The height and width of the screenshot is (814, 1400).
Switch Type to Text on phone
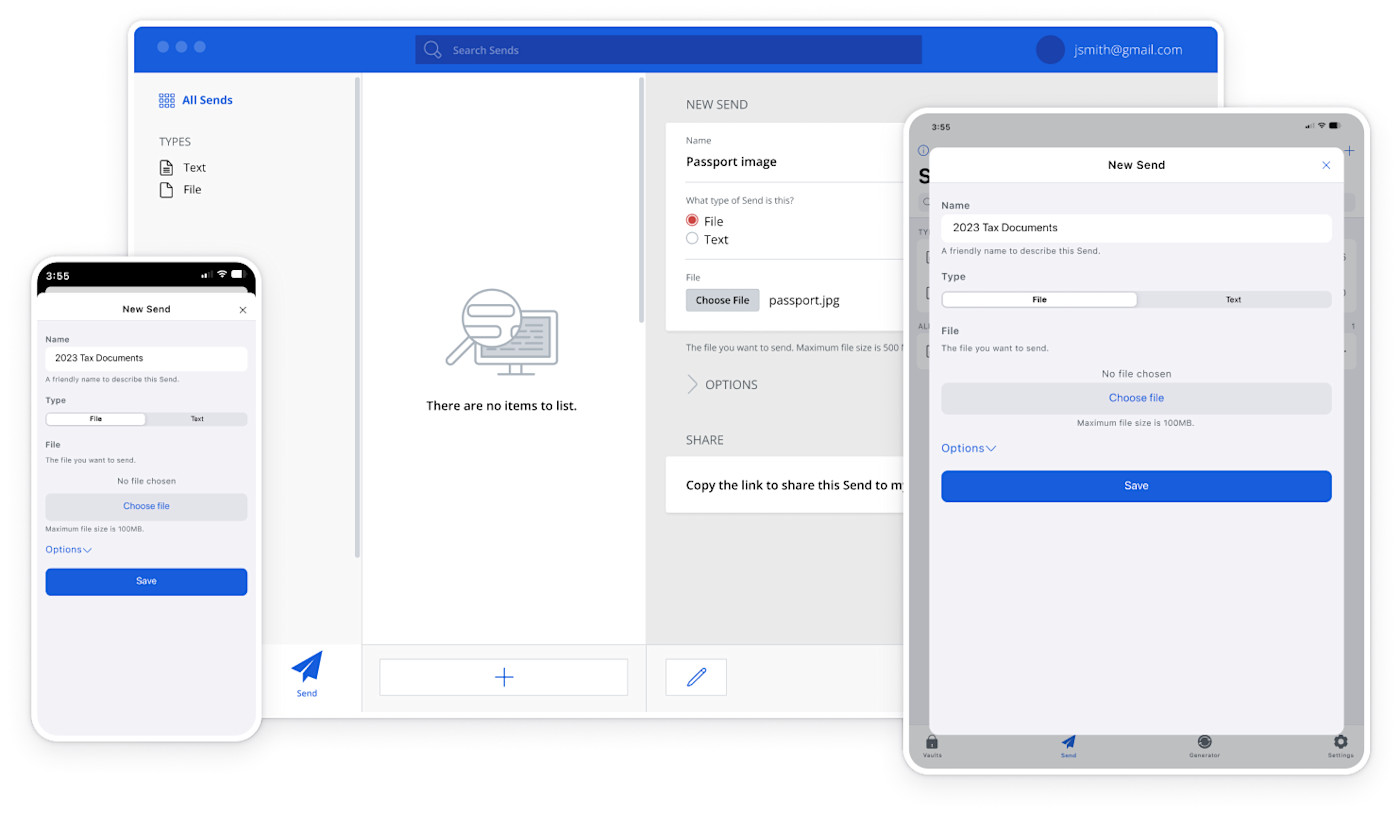197,419
